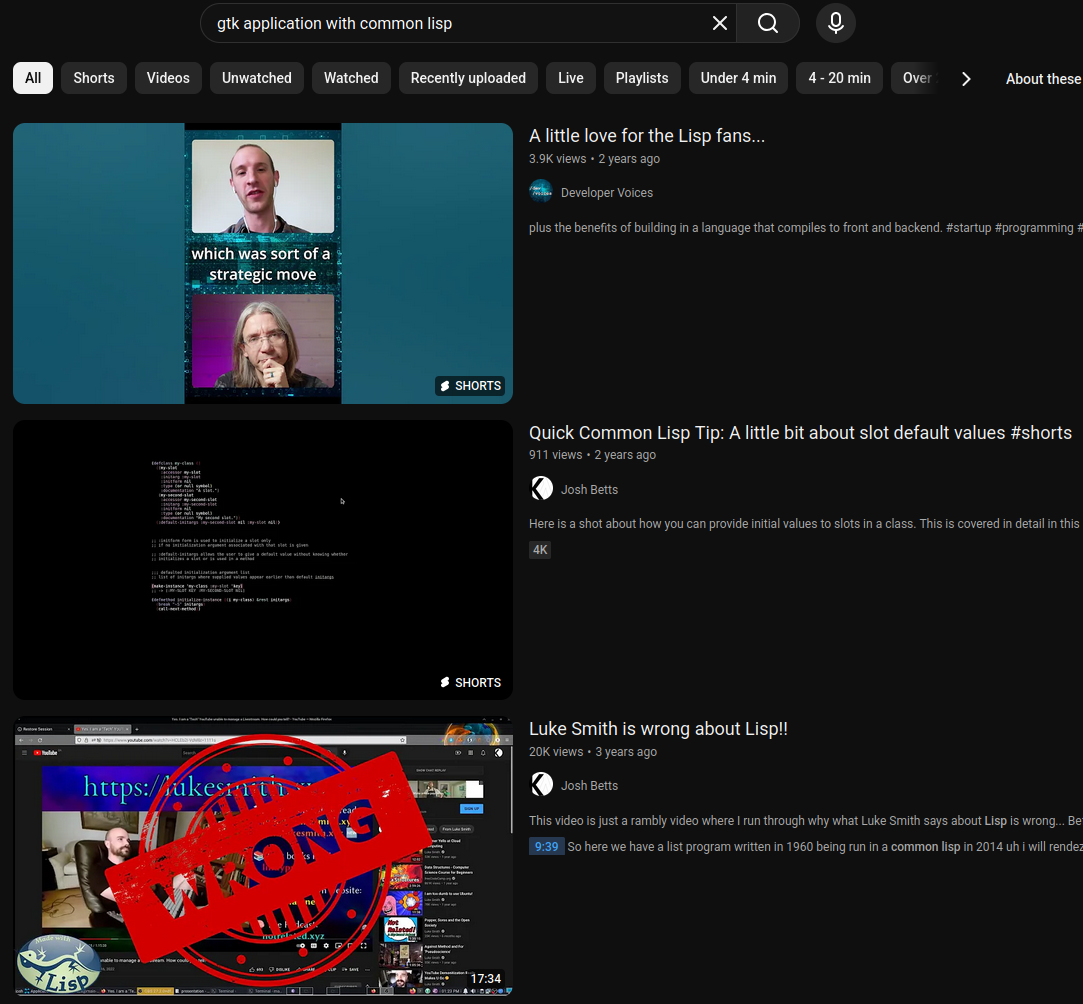The image size is (1083, 1004).
Task: Click SHORTS badge on slot default values thumbnail
Action: coord(470,682)
